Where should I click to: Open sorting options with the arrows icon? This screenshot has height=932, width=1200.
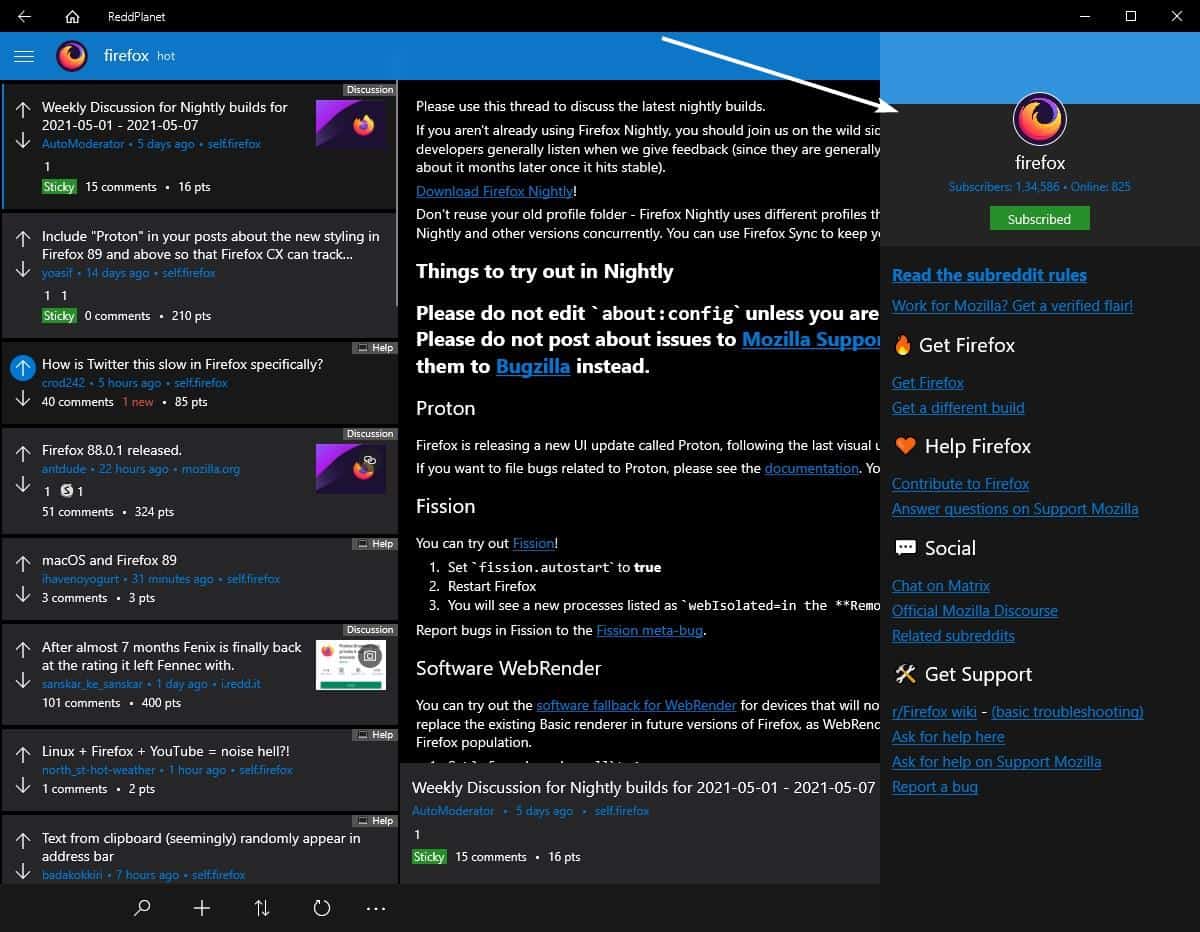[x=261, y=908]
